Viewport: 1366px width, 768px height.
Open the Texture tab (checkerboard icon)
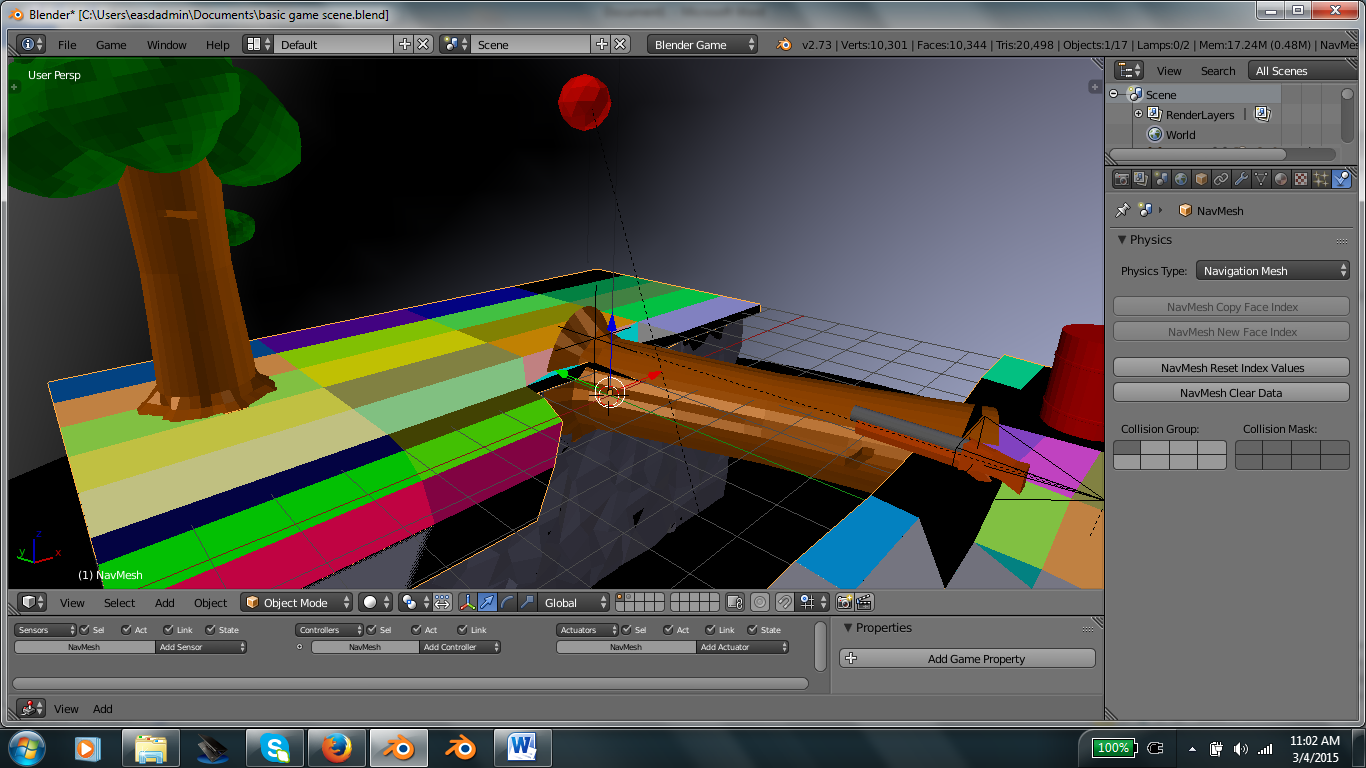[1301, 179]
